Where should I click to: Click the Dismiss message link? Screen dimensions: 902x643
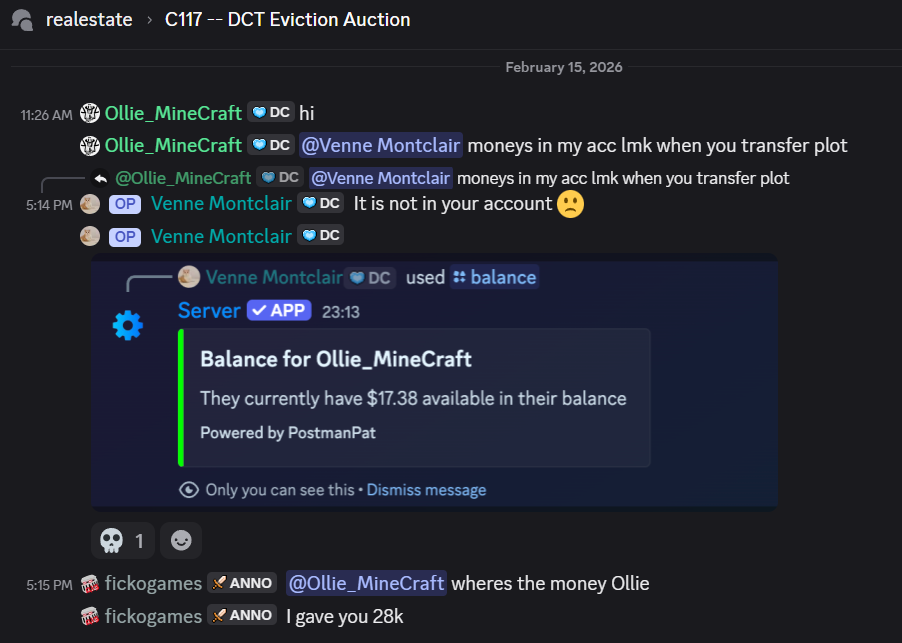pyautogui.click(x=426, y=490)
